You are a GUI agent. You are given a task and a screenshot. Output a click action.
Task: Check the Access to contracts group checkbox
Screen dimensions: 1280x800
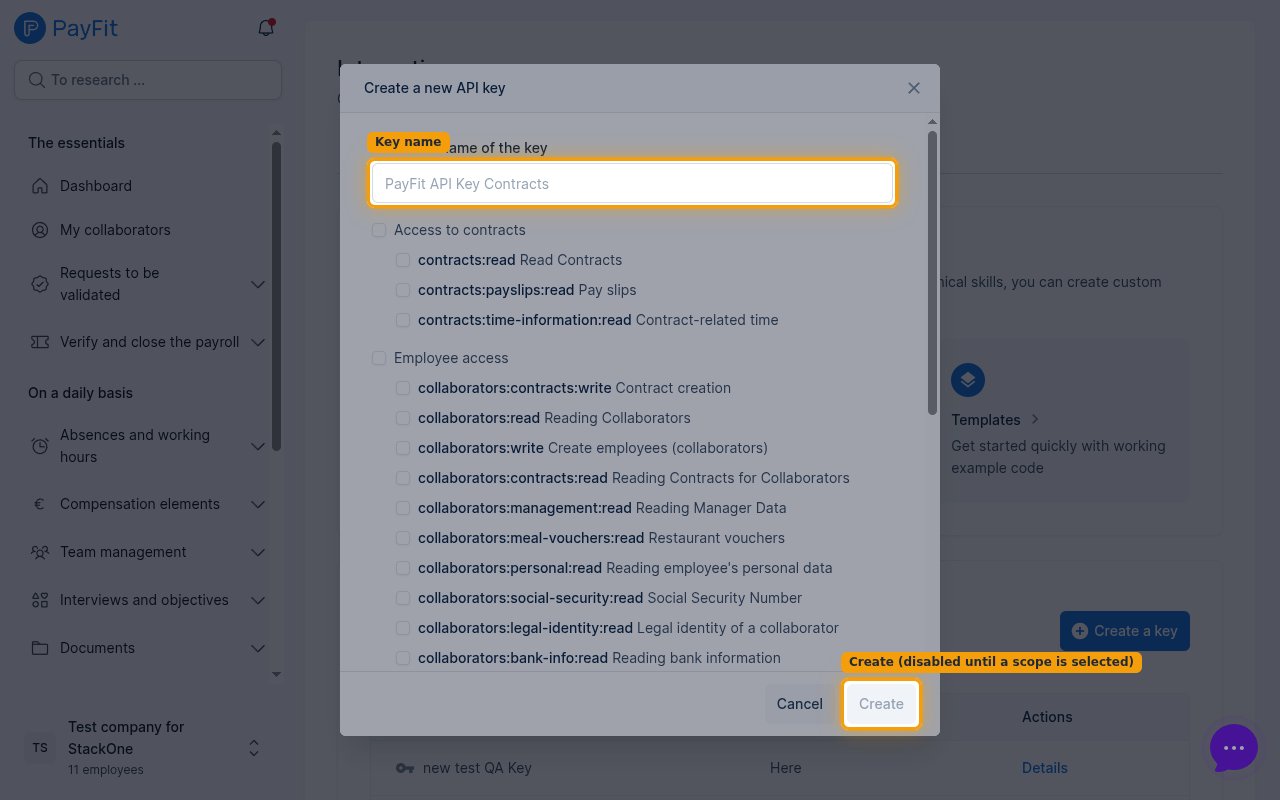click(x=379, y=230)
